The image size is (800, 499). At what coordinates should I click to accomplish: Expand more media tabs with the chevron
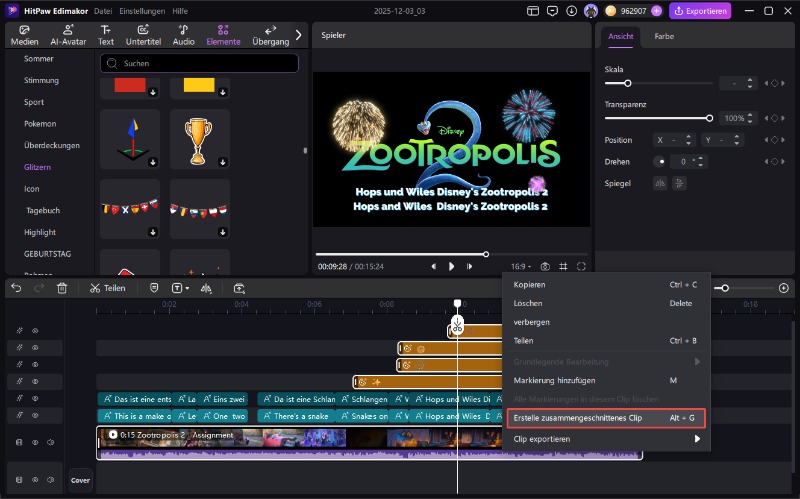click(x=298, y=35)
